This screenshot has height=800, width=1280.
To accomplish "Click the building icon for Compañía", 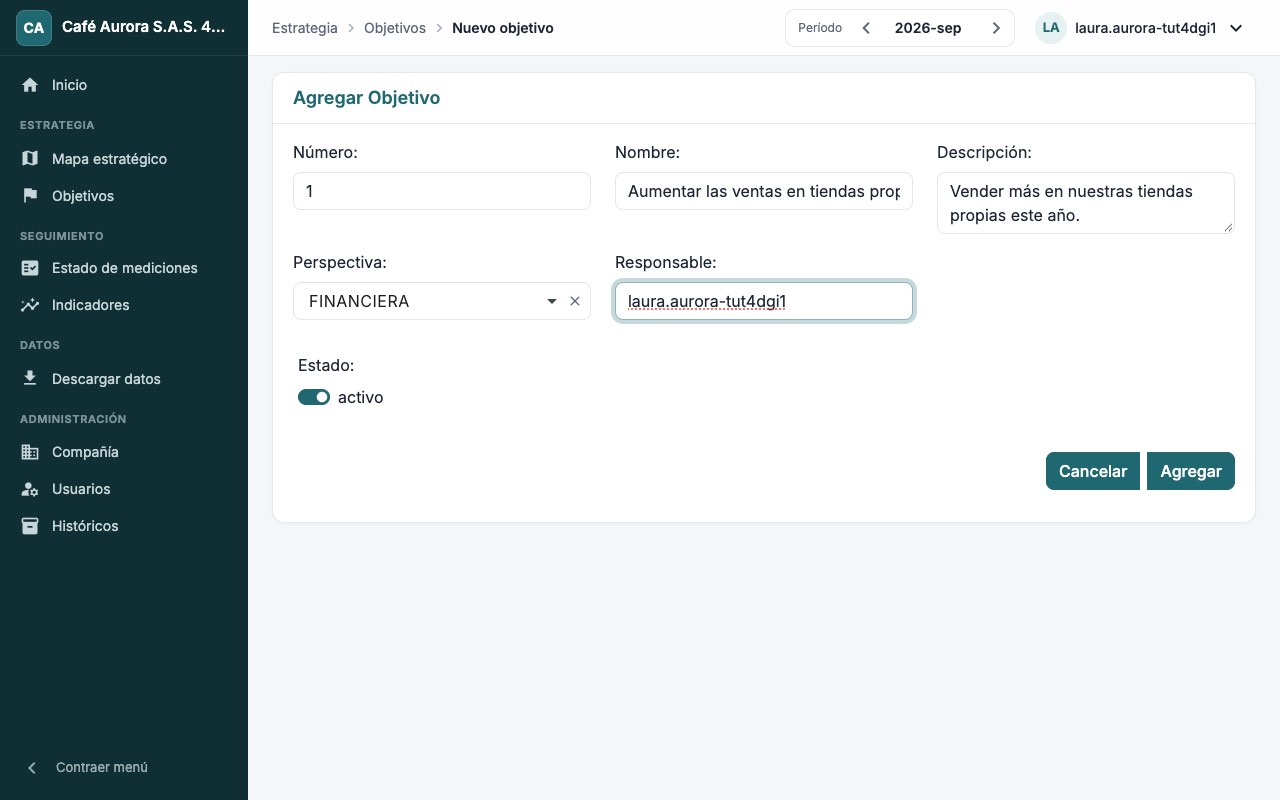I will [30, 452].
